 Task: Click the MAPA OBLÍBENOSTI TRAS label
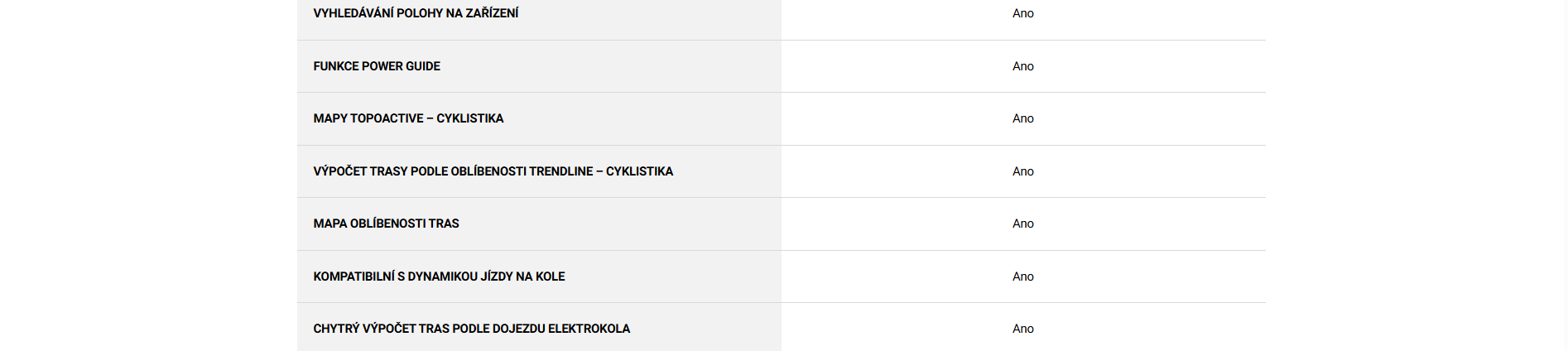[x=386, y=224]
